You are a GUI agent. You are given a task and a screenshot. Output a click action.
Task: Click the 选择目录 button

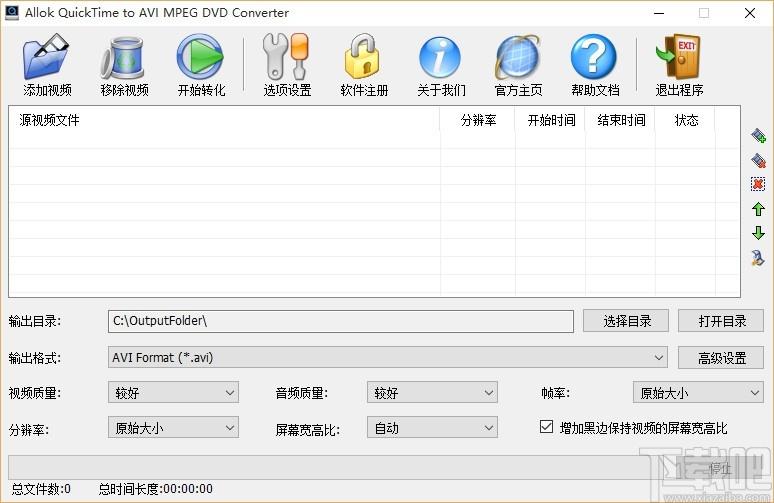pyautogui.click(x=627, y=321)
